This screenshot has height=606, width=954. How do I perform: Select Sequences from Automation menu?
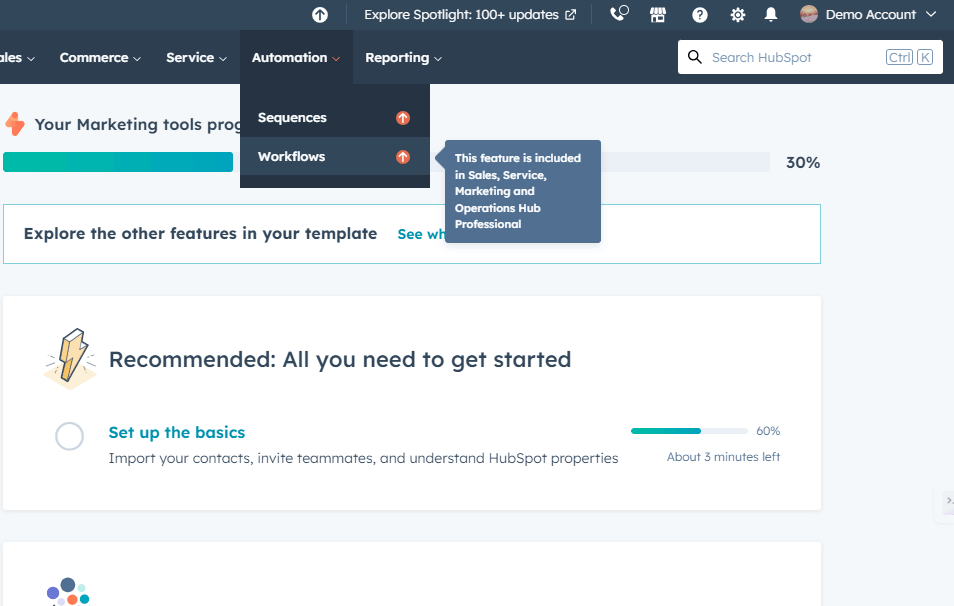click(x=335, y=118)
